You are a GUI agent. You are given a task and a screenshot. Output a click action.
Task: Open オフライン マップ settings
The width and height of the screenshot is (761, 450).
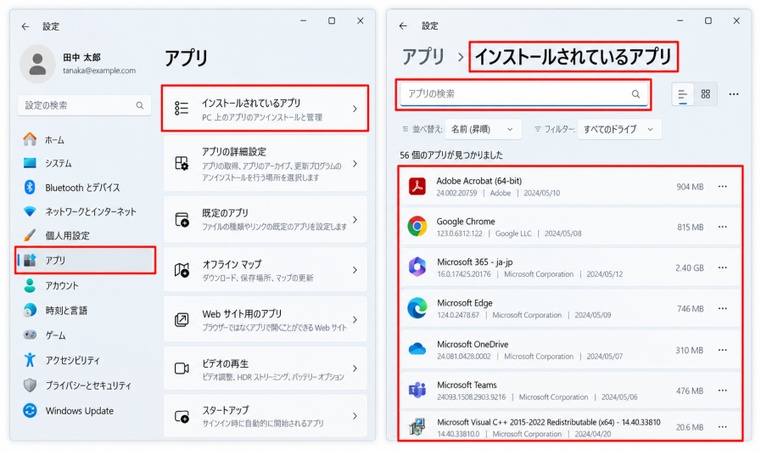[265, 270]
